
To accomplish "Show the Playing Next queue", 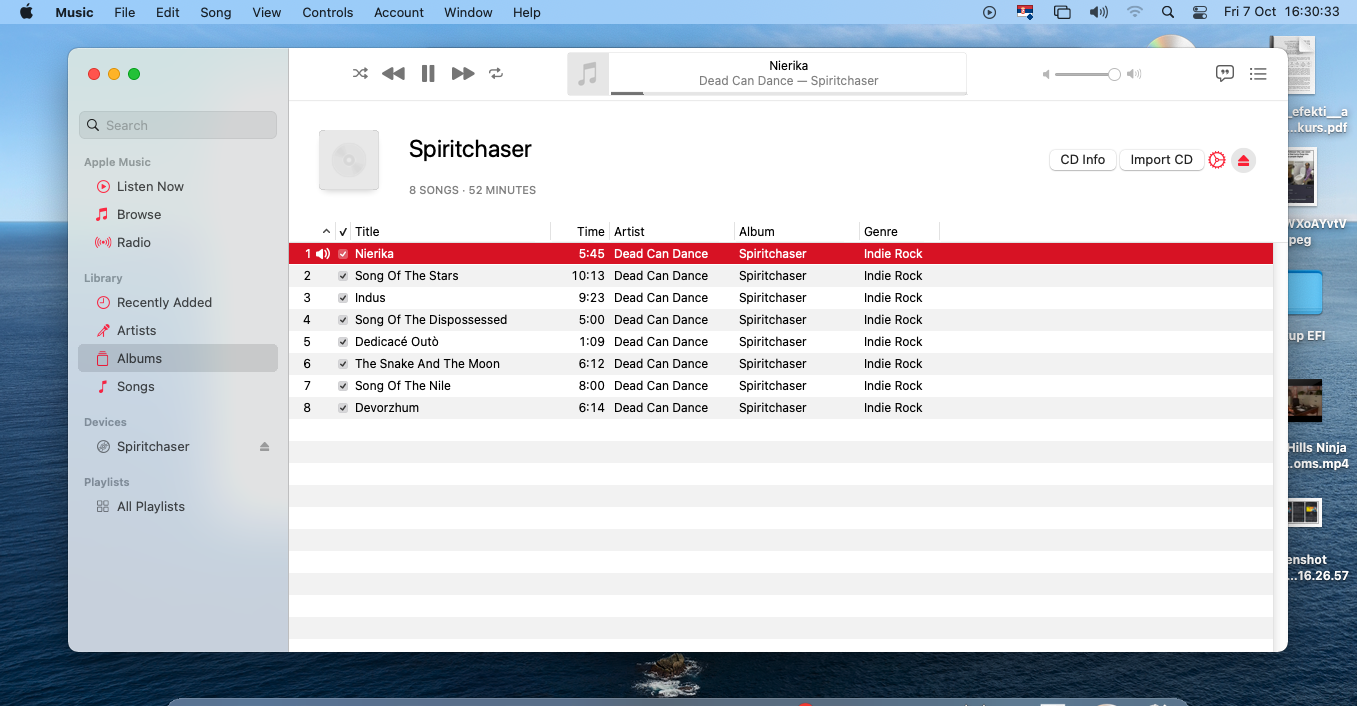I will click(x=1258, y=73).
